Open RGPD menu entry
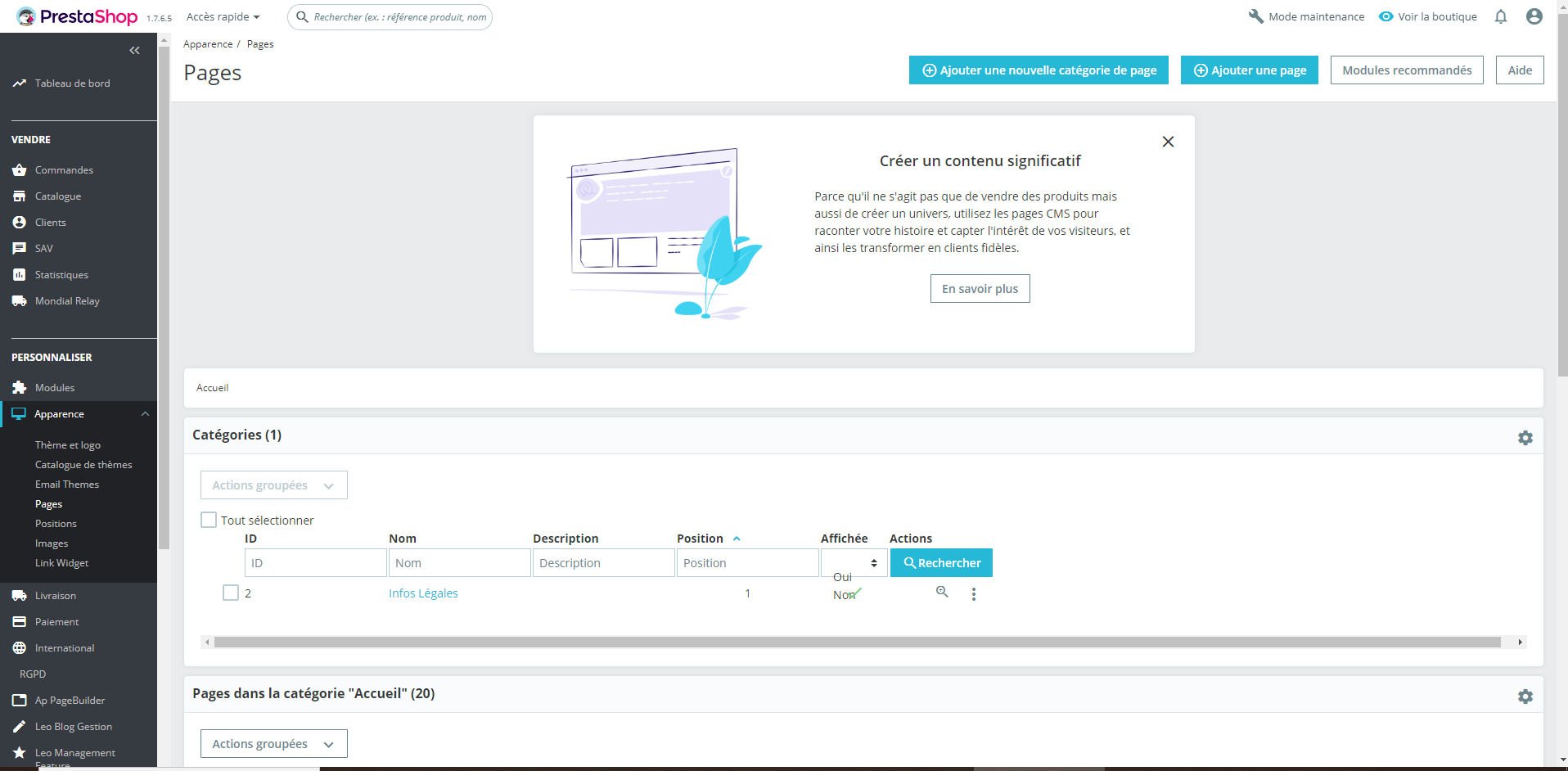 pos(33,674)
